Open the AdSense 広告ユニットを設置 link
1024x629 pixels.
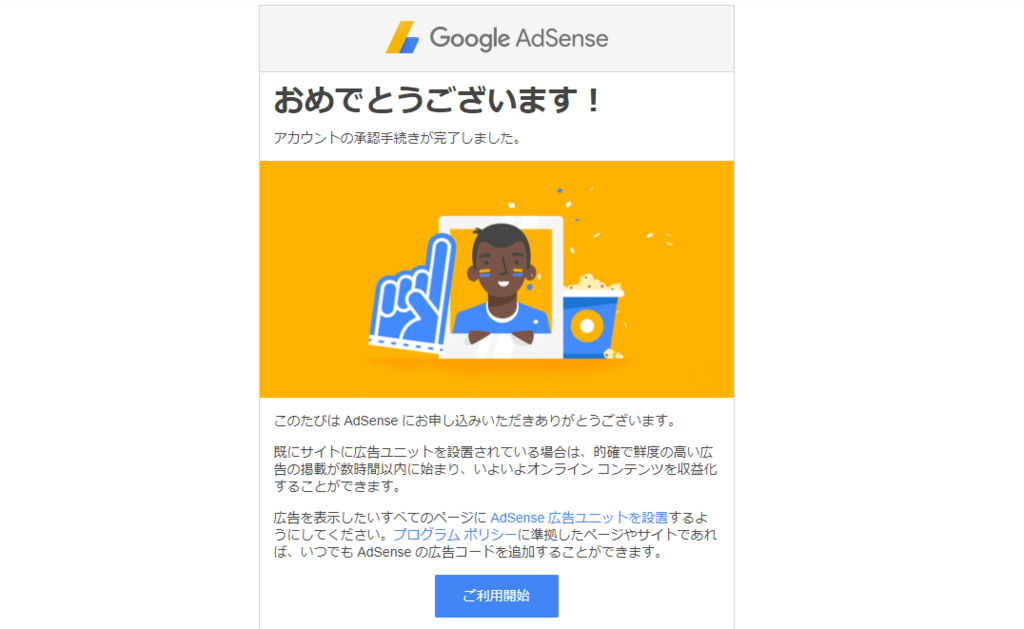coord(579,517)
